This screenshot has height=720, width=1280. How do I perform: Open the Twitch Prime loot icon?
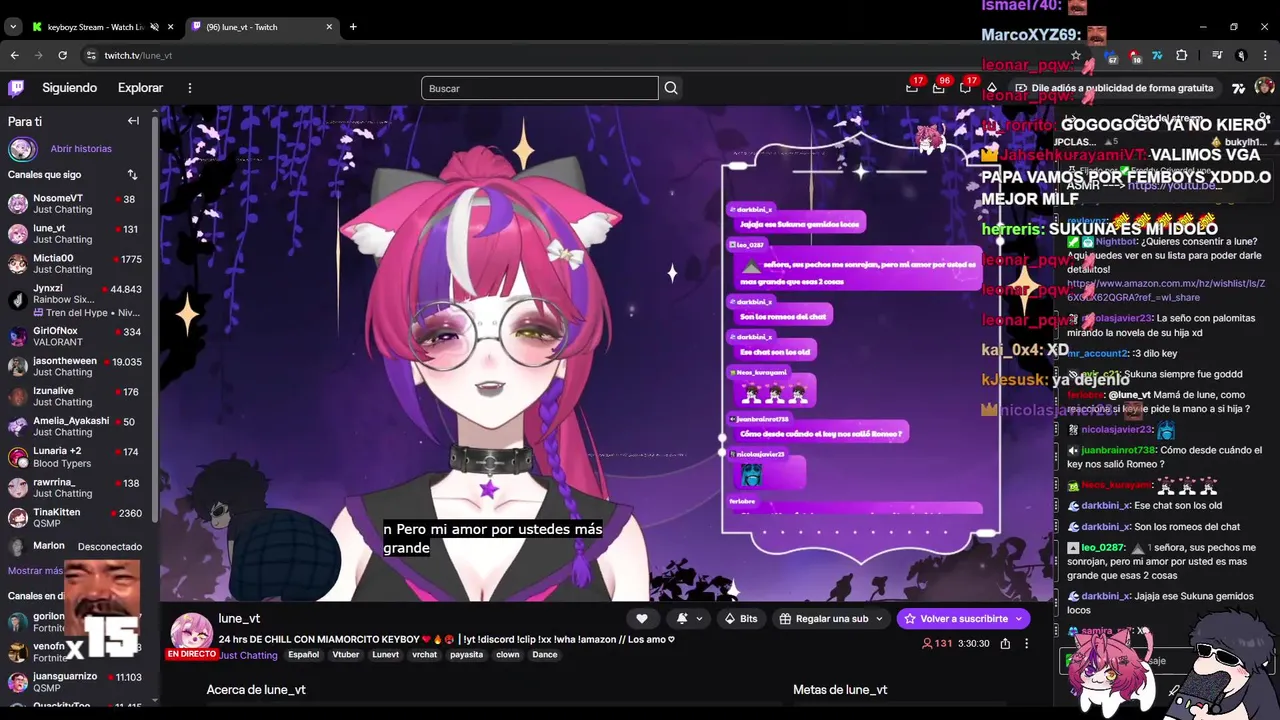912,88
